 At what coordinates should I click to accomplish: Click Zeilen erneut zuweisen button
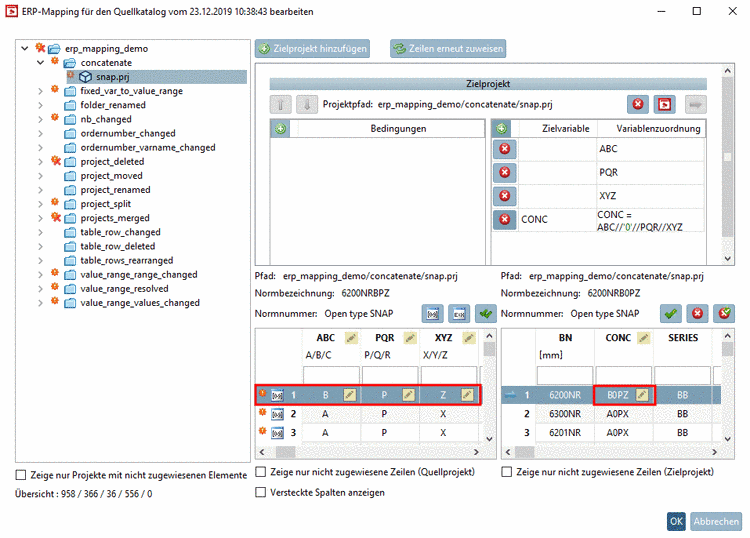[x=448, y=48]
